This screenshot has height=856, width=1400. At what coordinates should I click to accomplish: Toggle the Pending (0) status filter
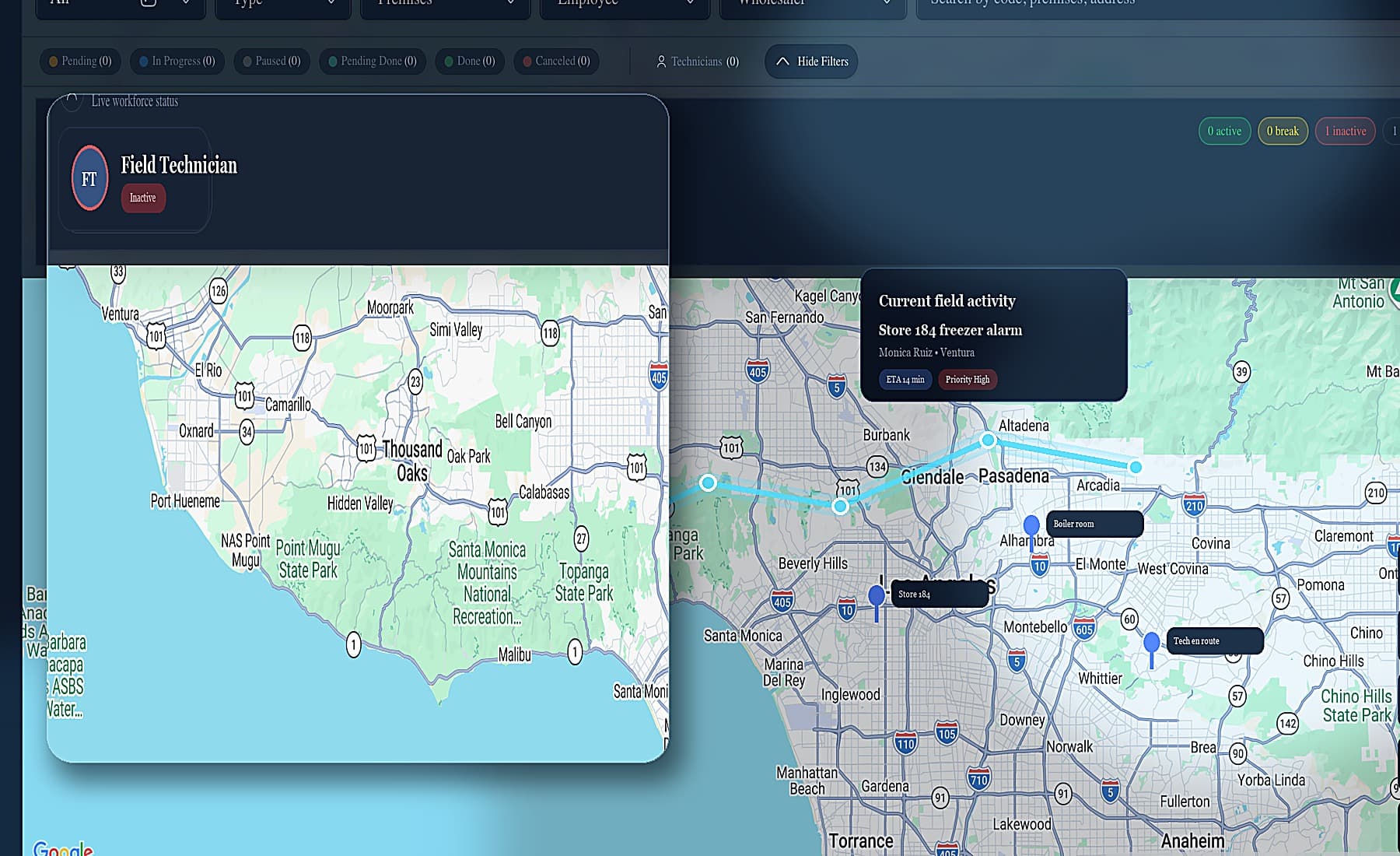point(79,61)
